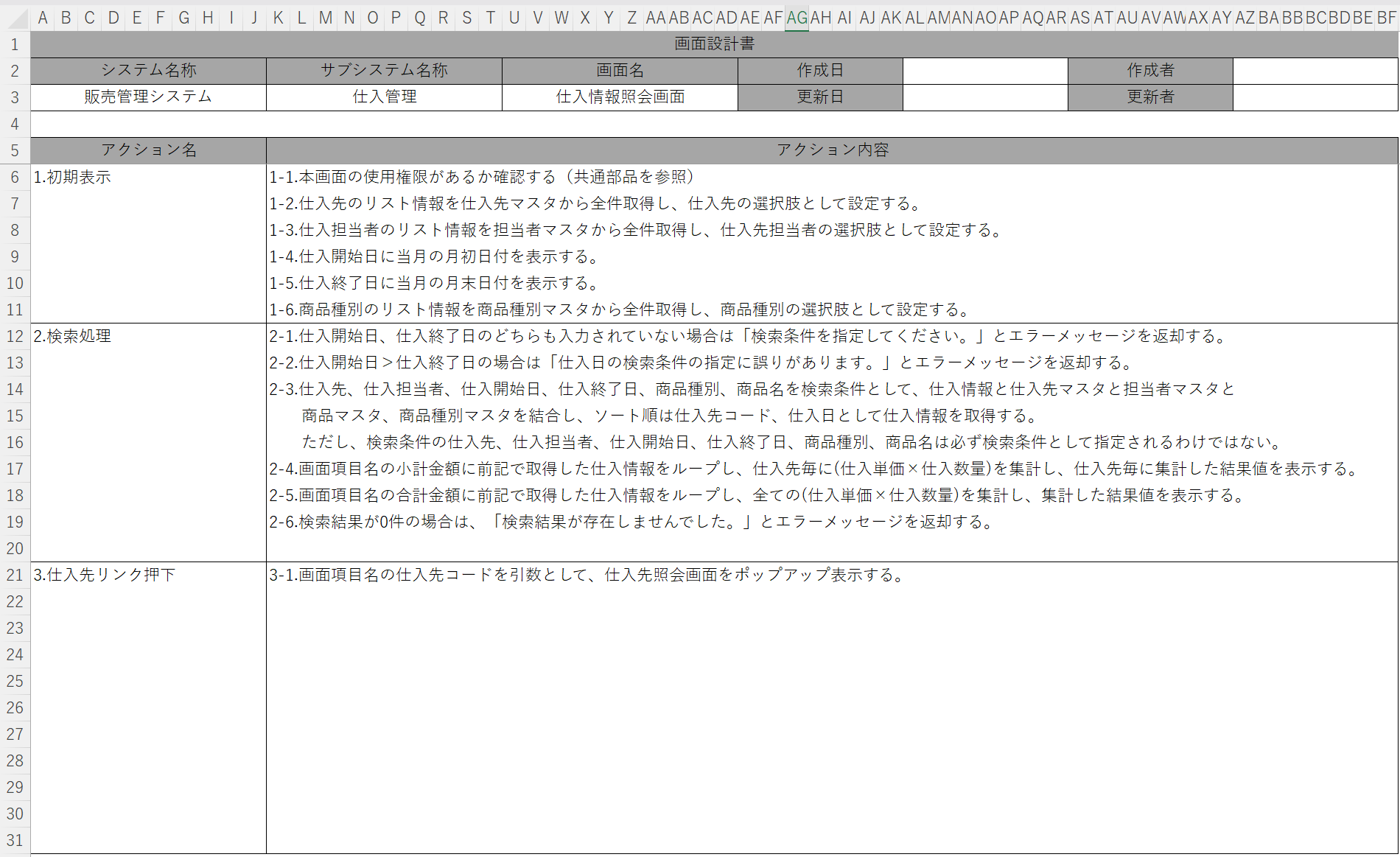This screenshot has width=1400, height=857.
Task: Click the 販売管理システム cell
Action: pyautogui.click(x=148, y=97)
